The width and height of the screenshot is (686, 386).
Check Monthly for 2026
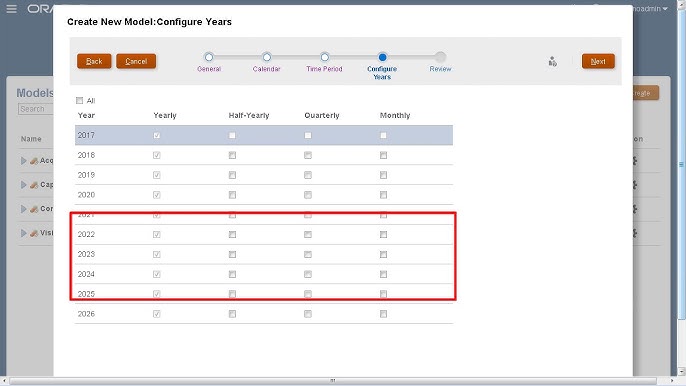point(383,314)
